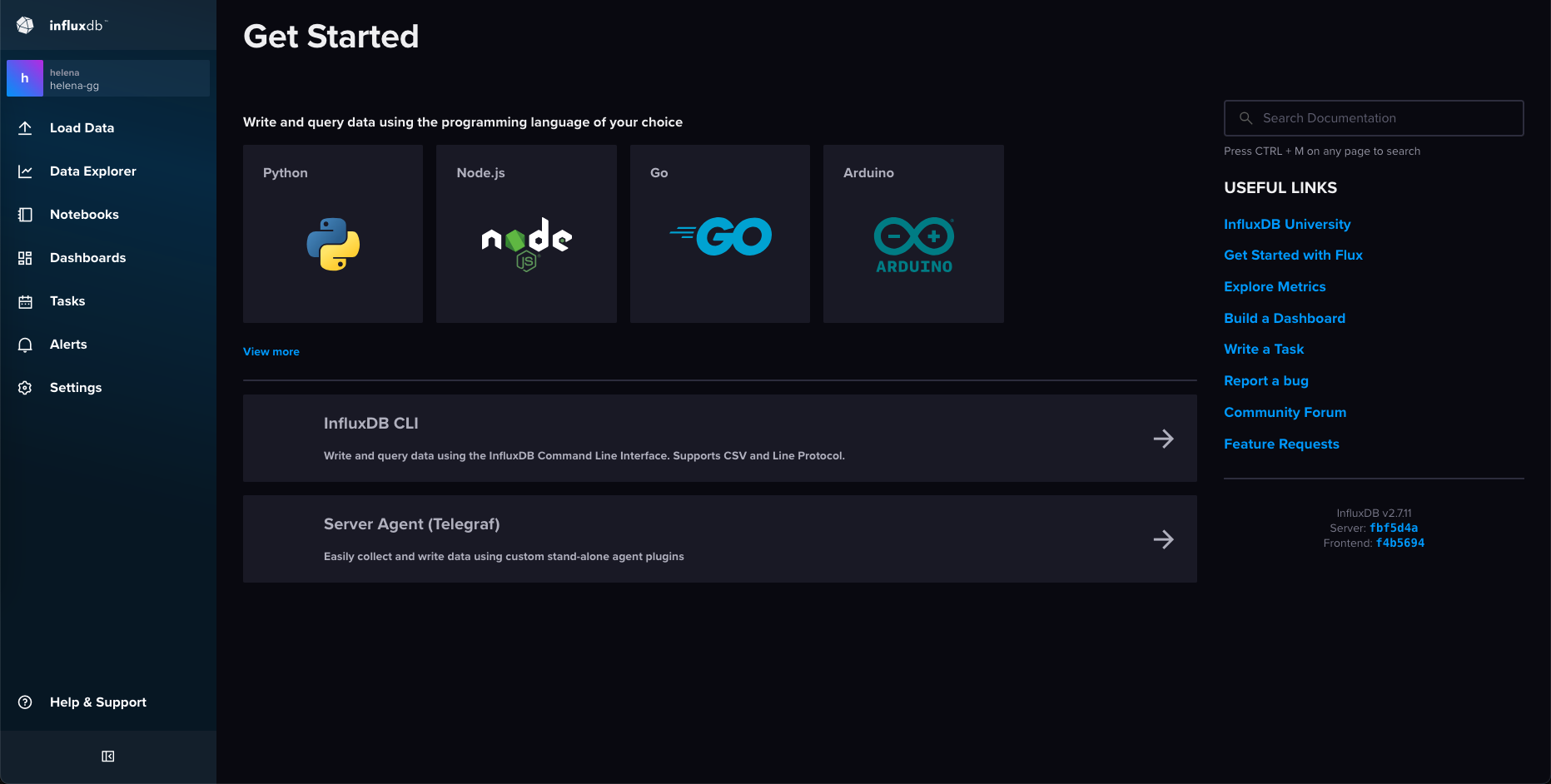1551x784 pixels.
Task: Open Server Agent (Telegraf) arrow
Action: coord(1163,539)
